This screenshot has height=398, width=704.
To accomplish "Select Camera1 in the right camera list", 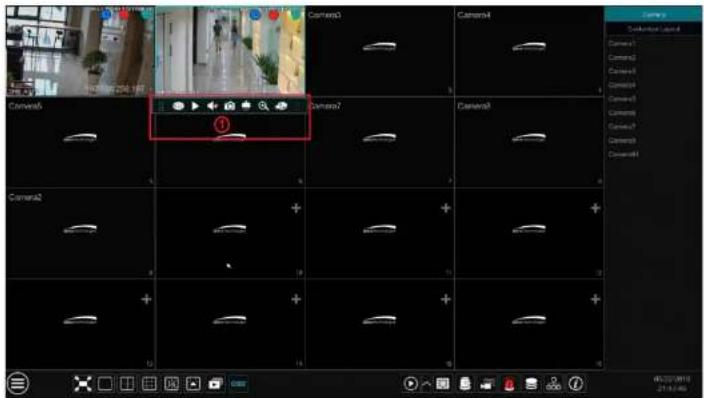I will (x=622, y=44).
